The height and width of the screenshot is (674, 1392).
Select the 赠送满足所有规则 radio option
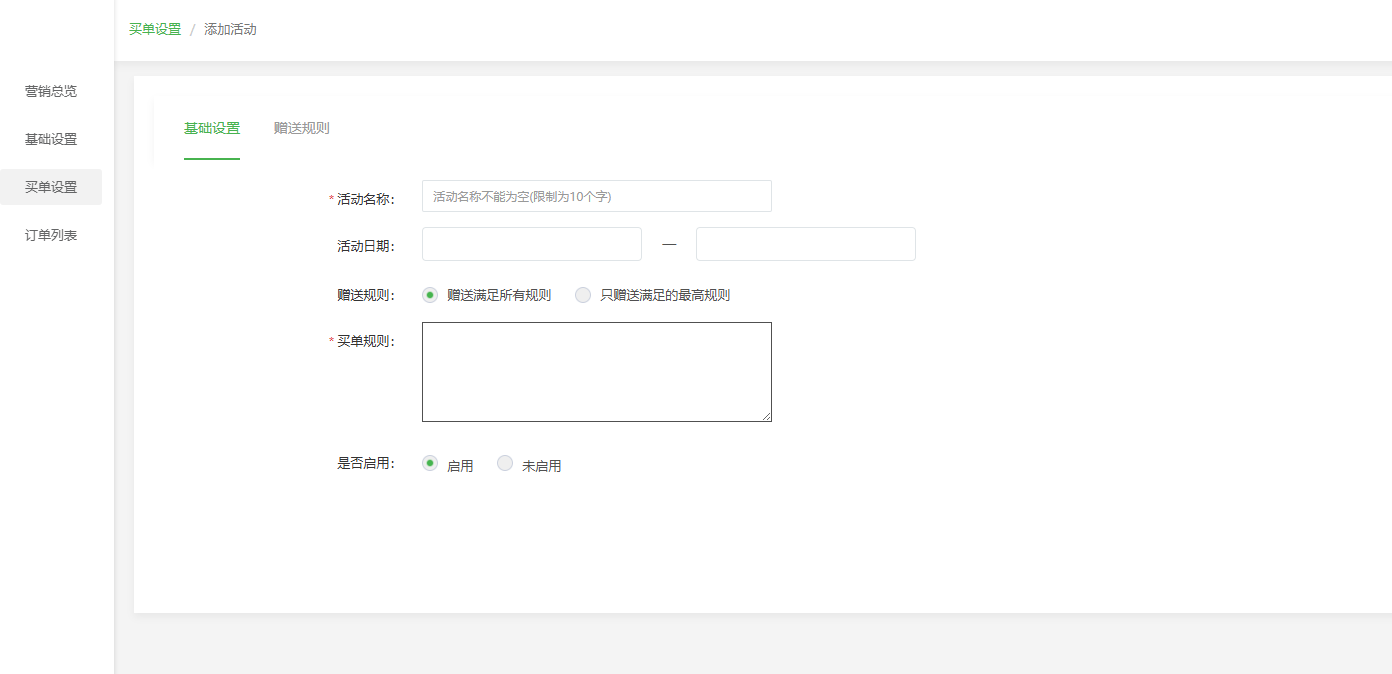tap(430, 295)
